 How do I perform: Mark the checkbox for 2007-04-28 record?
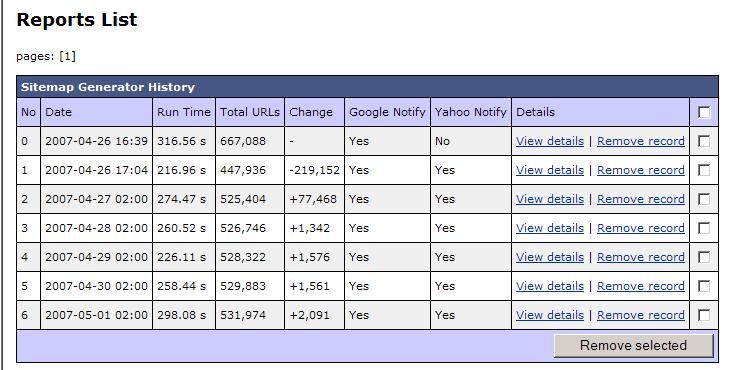(704, 228)
